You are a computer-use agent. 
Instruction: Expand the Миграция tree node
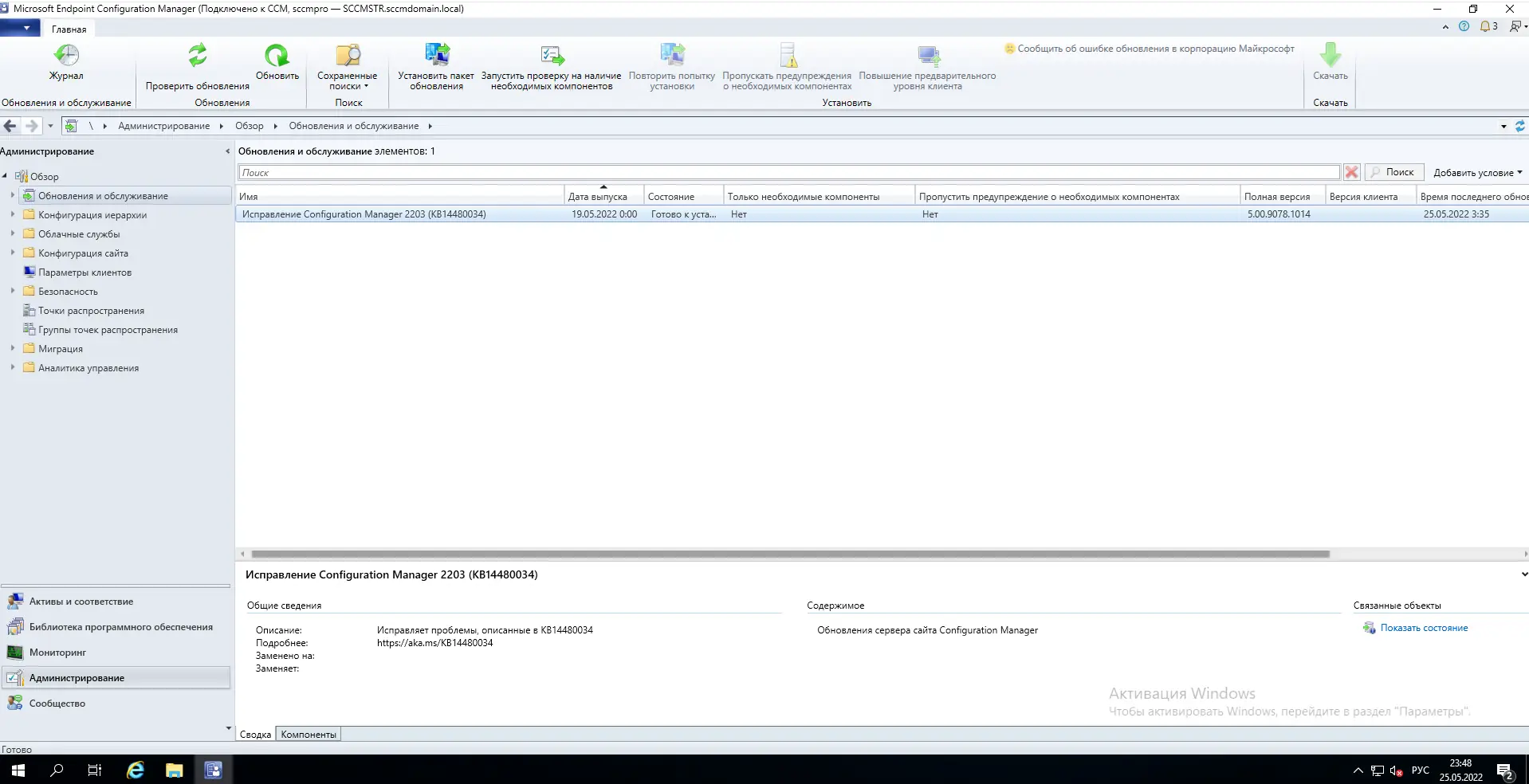point(12,348)
